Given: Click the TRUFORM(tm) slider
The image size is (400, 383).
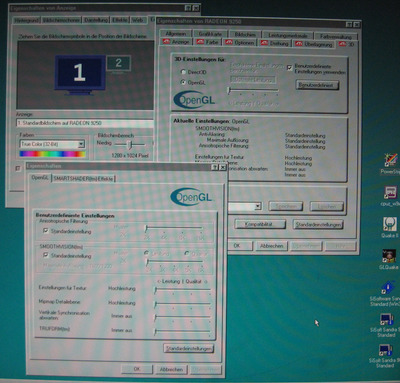Looking at the screenshot, I should [x=182, y=332].
